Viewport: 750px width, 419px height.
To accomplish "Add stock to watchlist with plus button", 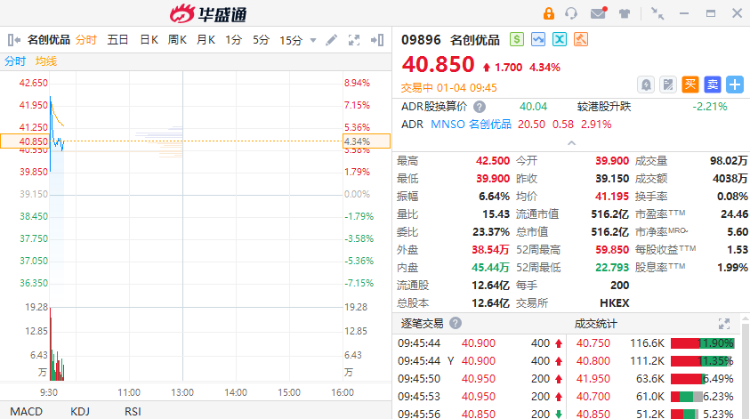I will (x=735, y=85).
